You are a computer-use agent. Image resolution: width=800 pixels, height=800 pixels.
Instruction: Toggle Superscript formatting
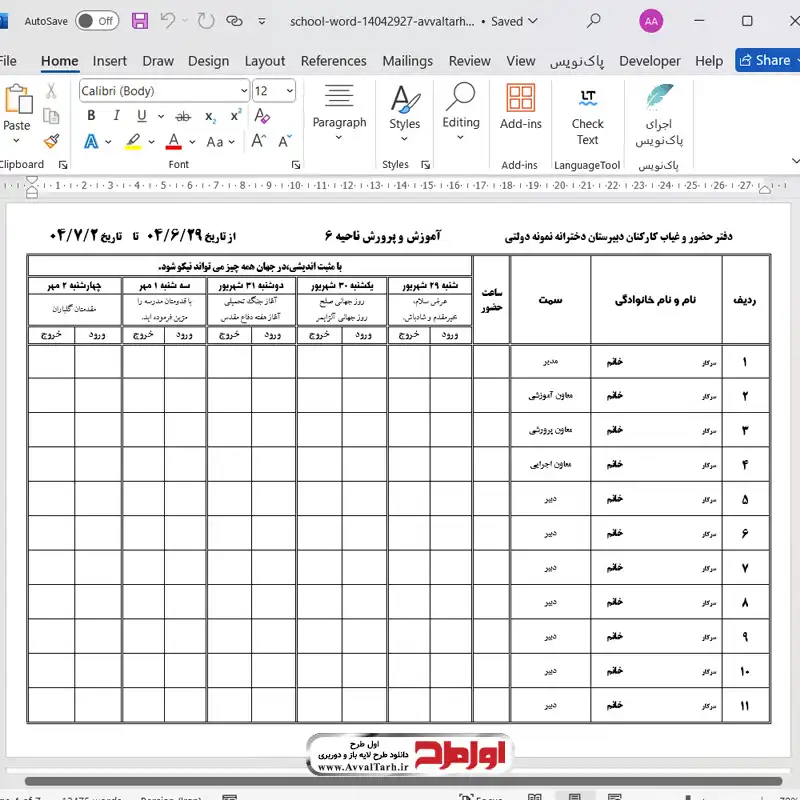pos(236,116)
